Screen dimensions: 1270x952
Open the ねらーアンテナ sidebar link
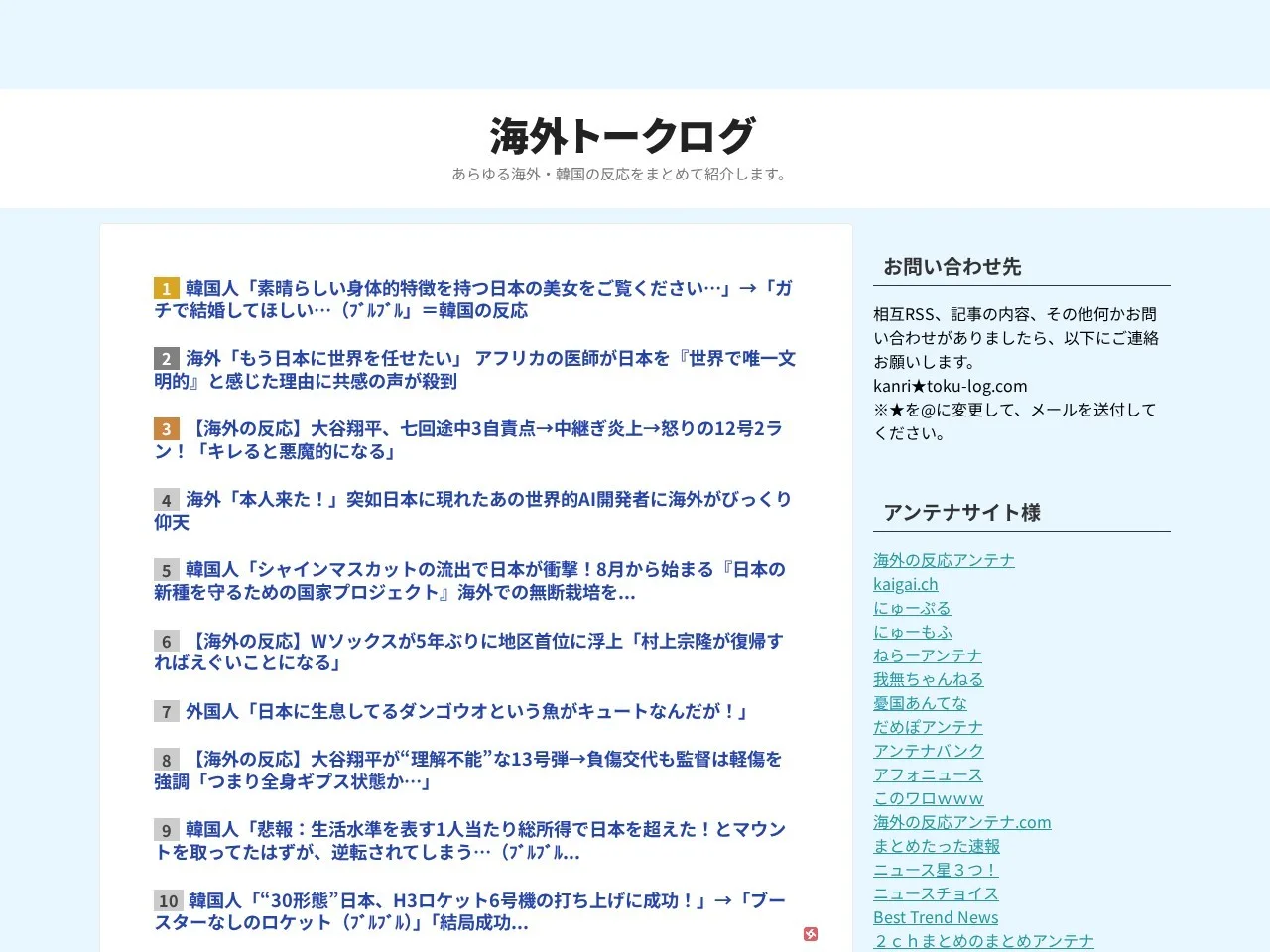pos(928,655)
